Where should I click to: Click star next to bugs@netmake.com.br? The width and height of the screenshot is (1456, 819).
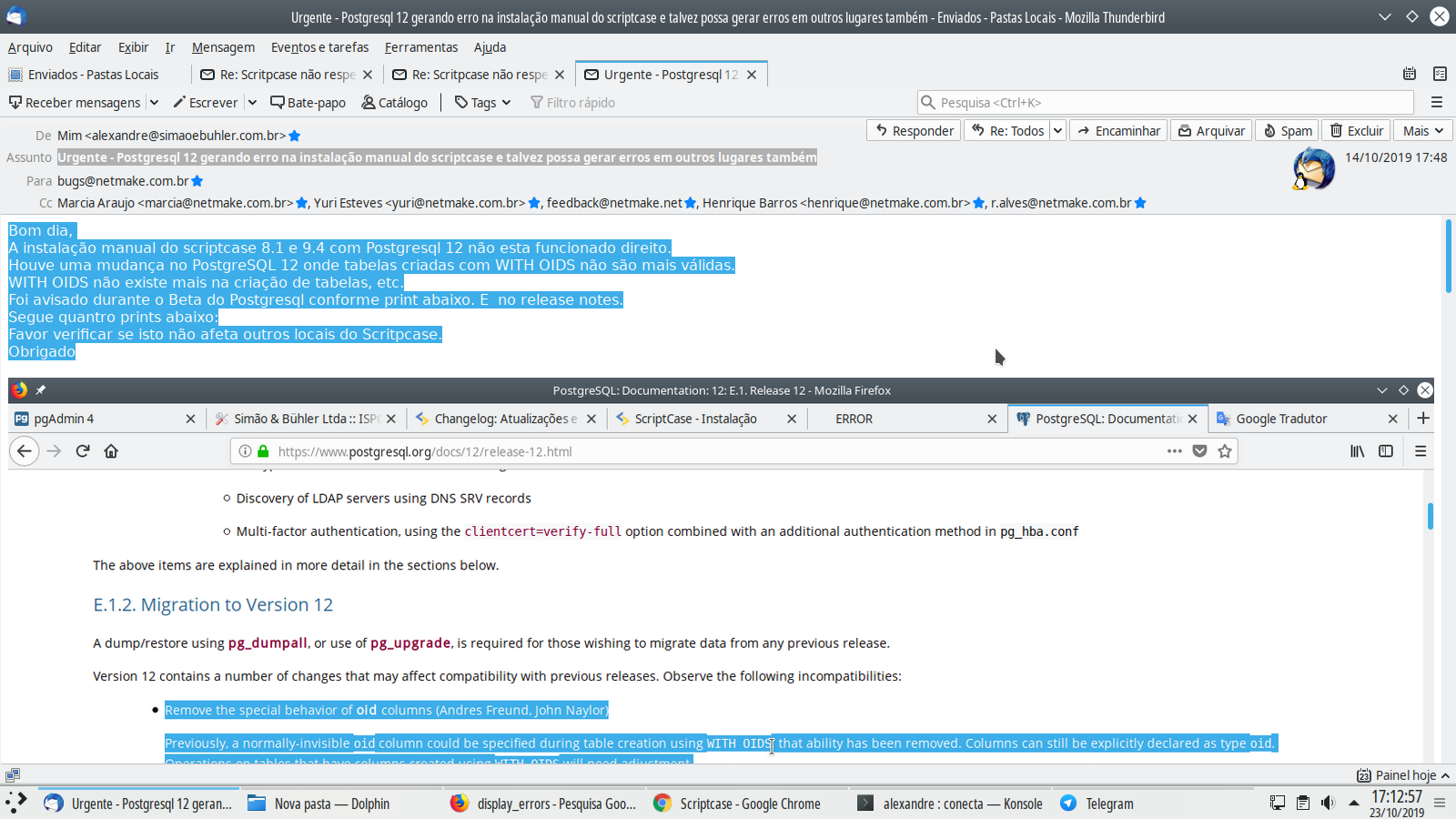coord(197,181)
